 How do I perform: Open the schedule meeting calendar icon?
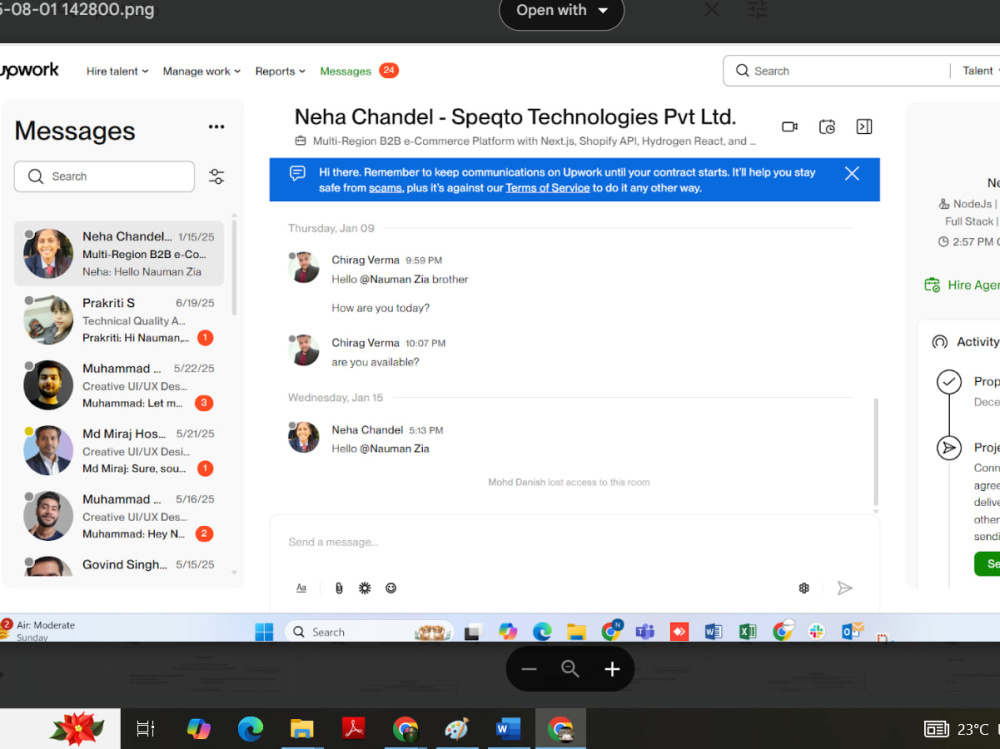(x=827, y=126)
